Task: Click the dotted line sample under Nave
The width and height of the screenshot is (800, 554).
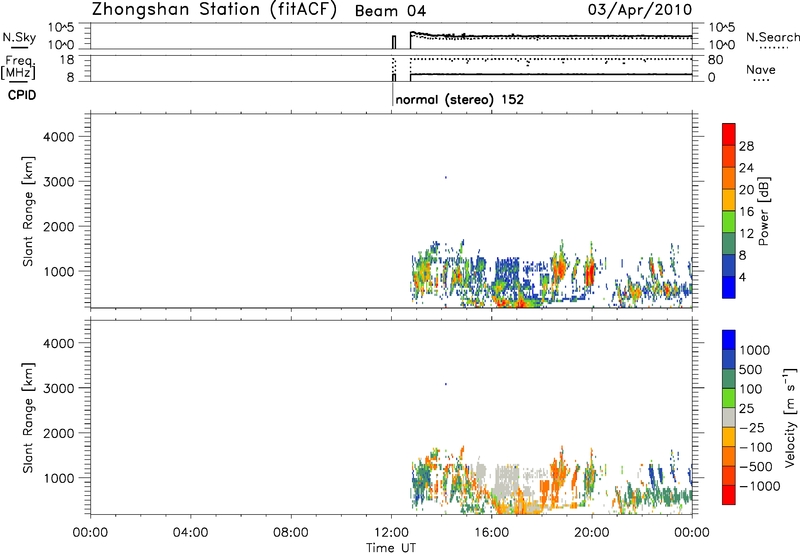Action: tap(761, 80)
